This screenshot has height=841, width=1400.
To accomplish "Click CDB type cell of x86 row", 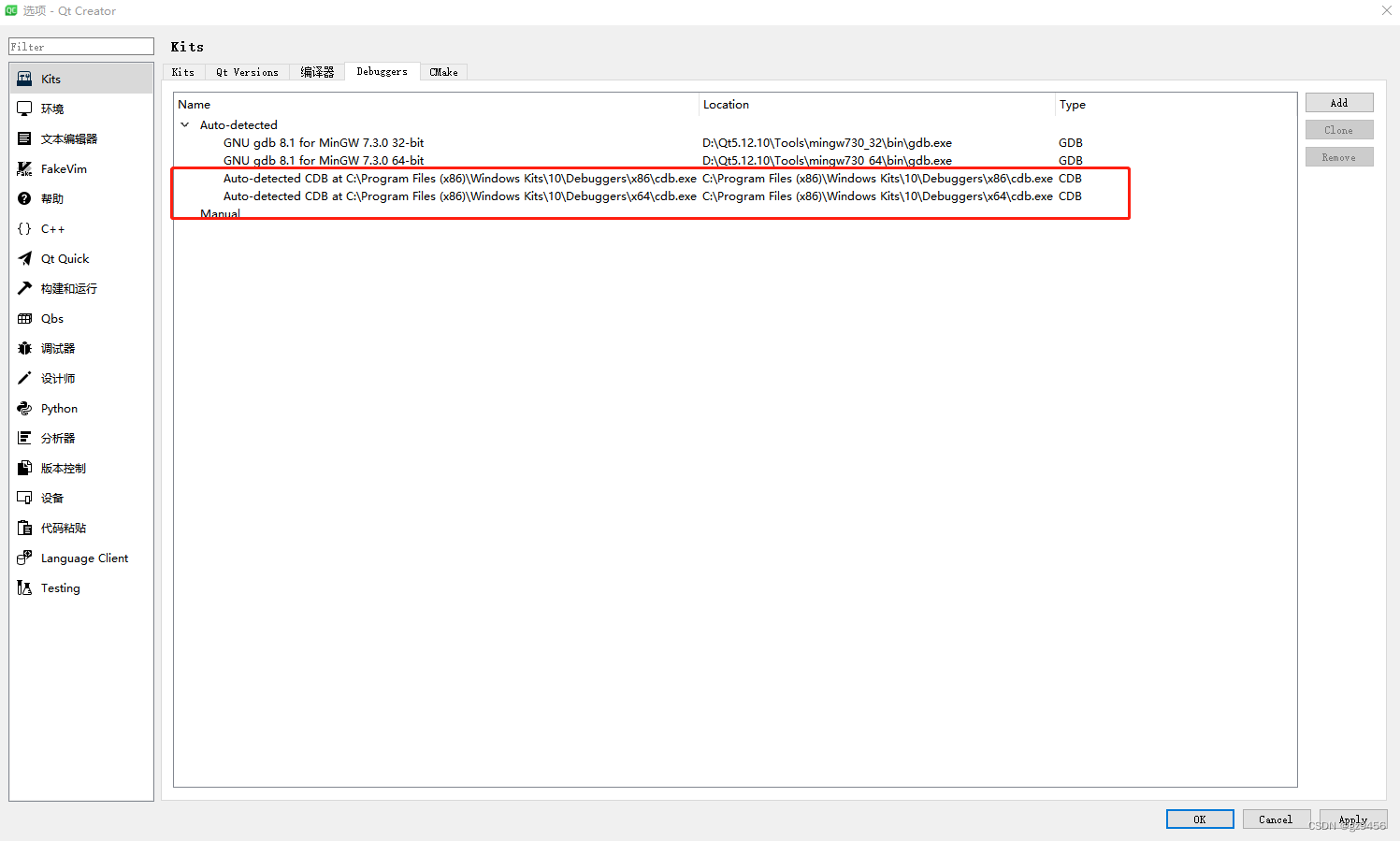I will pyautogui.click(x=1070, y=179).
